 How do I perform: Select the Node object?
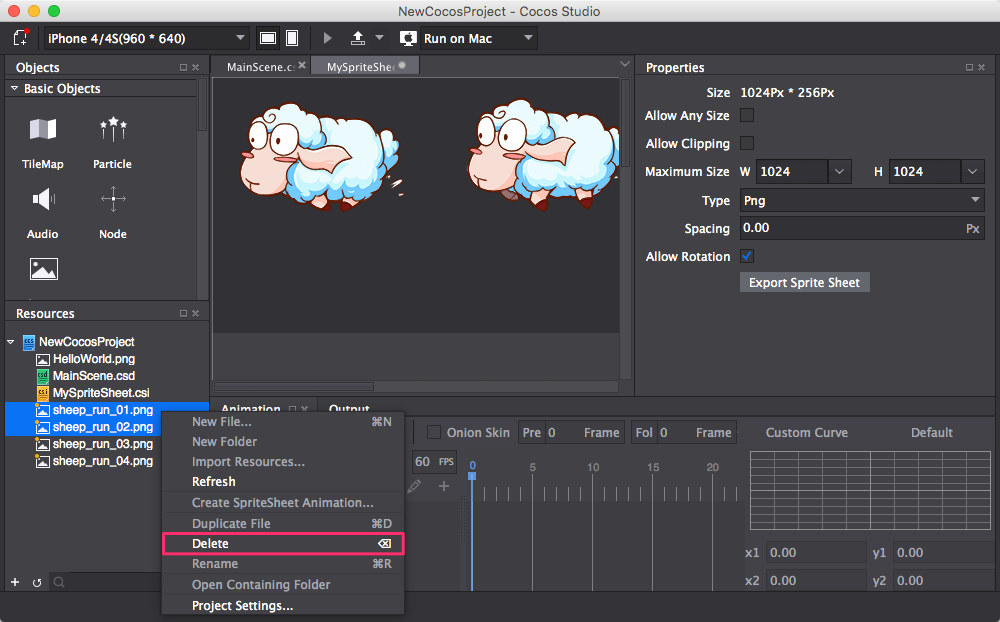pyautogui.click(x=113, y=213)
